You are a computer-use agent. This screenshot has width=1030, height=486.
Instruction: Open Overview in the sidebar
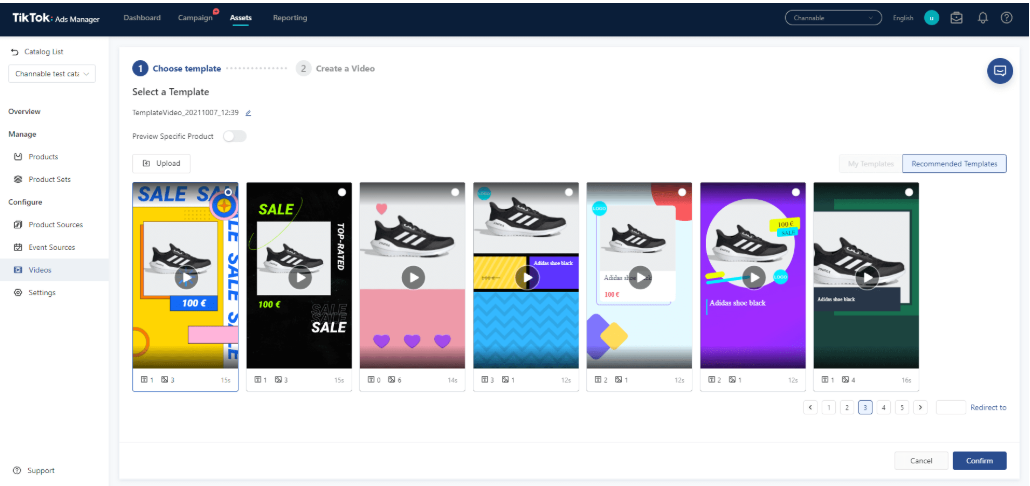click(x=24, y=112)
